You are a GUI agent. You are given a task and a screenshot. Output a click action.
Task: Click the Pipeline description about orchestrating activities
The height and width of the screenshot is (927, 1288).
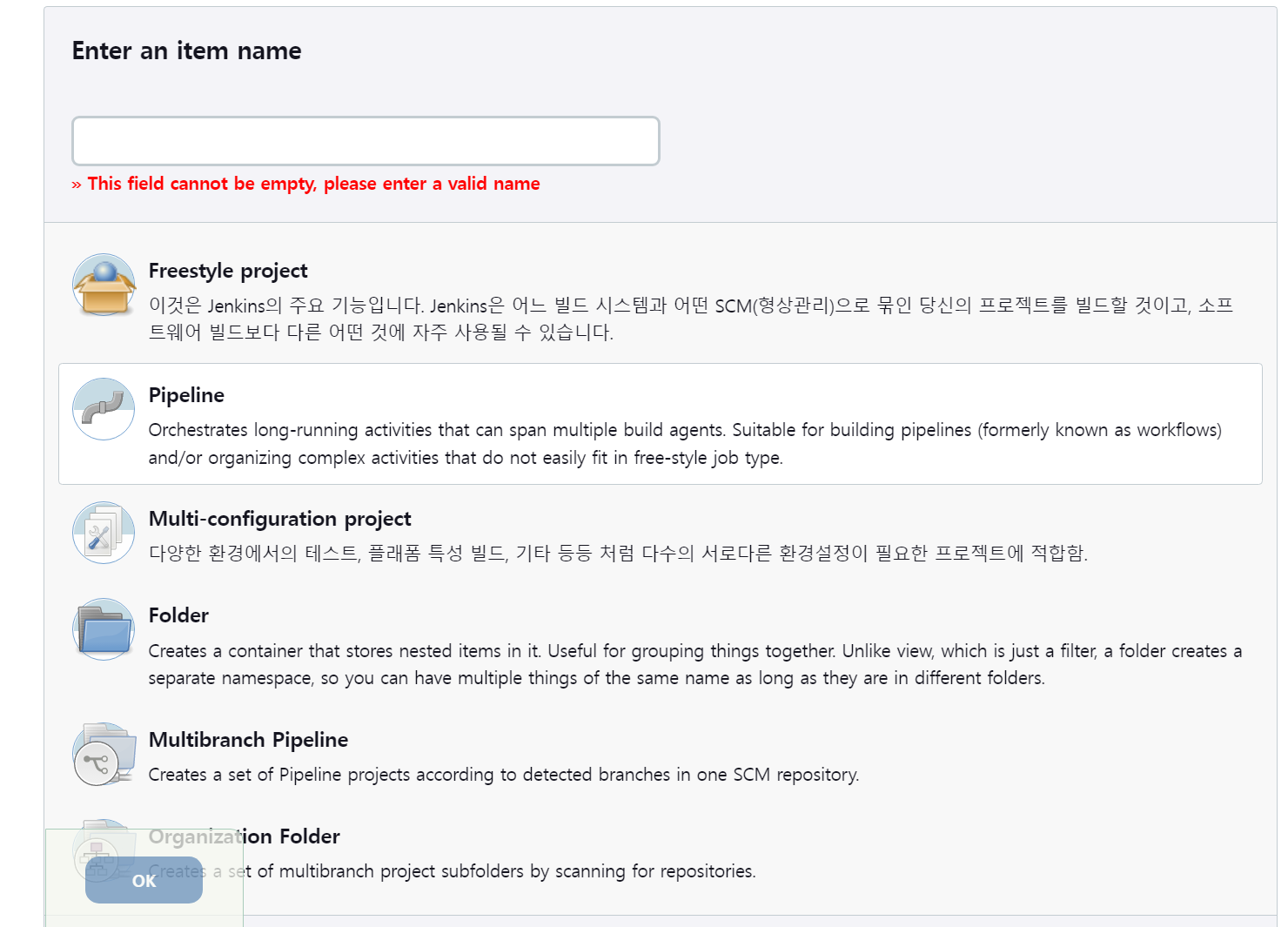685,444
